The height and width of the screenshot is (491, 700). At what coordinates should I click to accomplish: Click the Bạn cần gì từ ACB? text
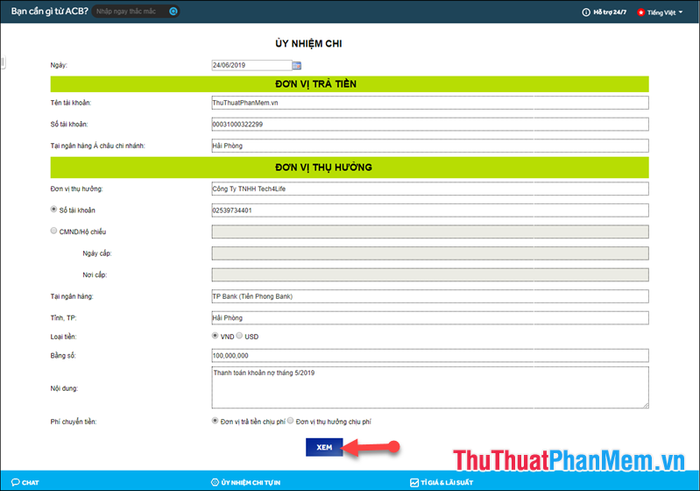pyautogui.click(x=50, y=11)
